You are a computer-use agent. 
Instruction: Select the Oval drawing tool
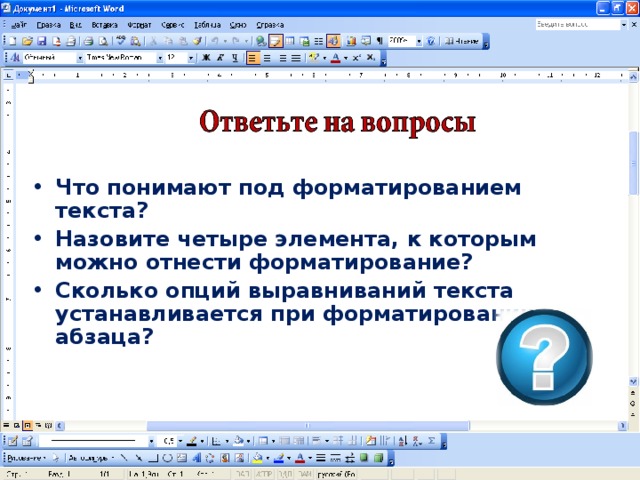click(x=167, y=458)
